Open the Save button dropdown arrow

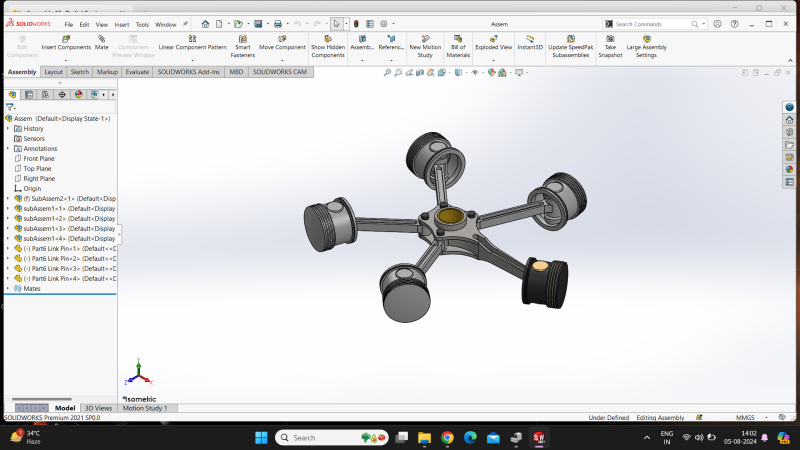267,24
